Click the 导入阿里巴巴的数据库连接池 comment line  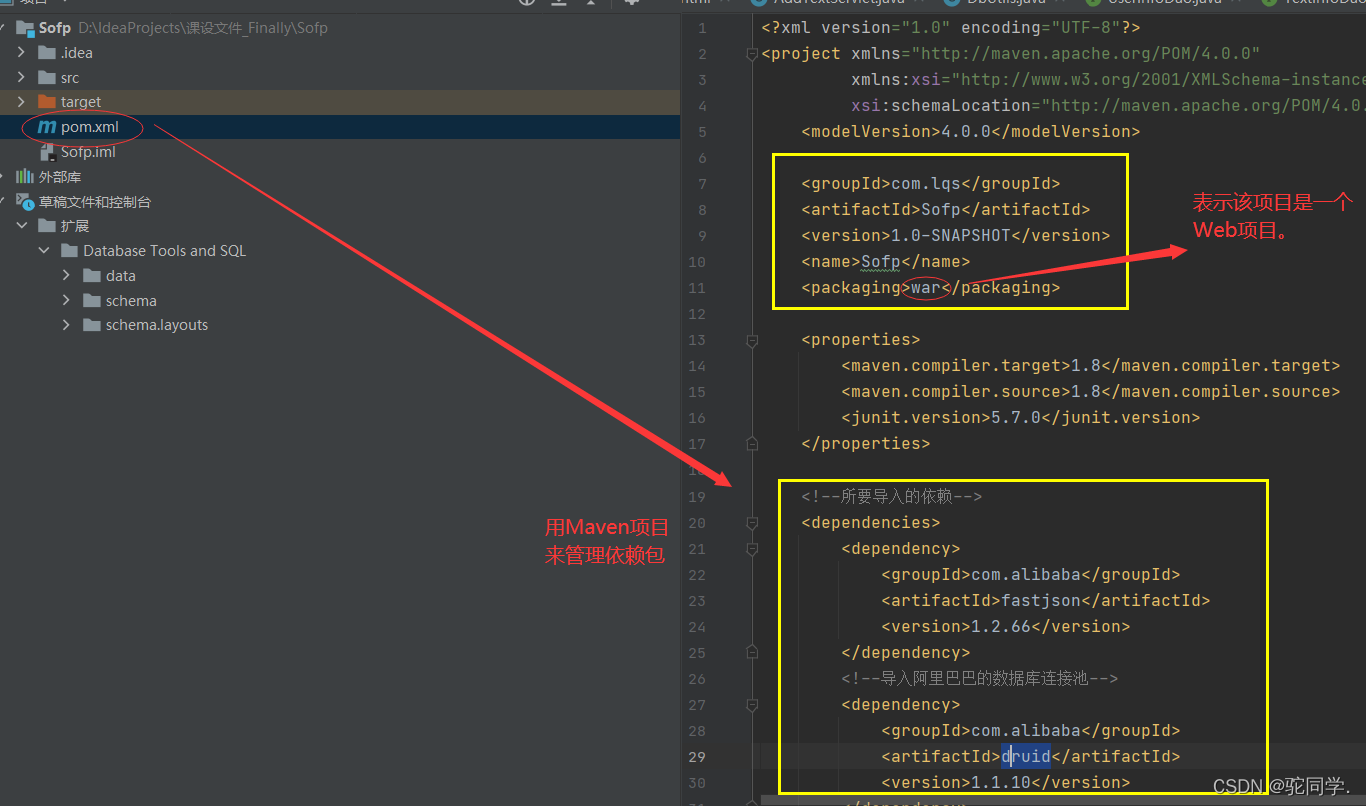pos(979,678)
